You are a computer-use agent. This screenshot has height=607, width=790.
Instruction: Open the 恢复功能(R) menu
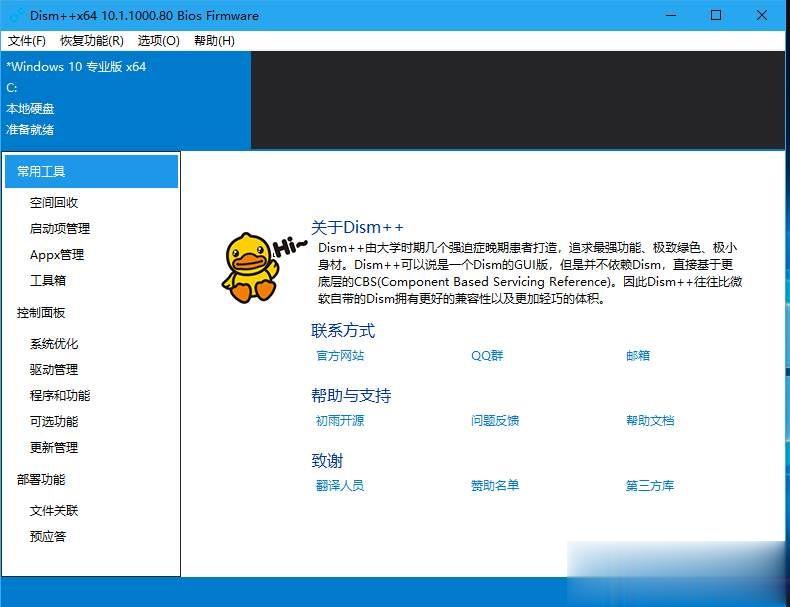pos(92,41)
